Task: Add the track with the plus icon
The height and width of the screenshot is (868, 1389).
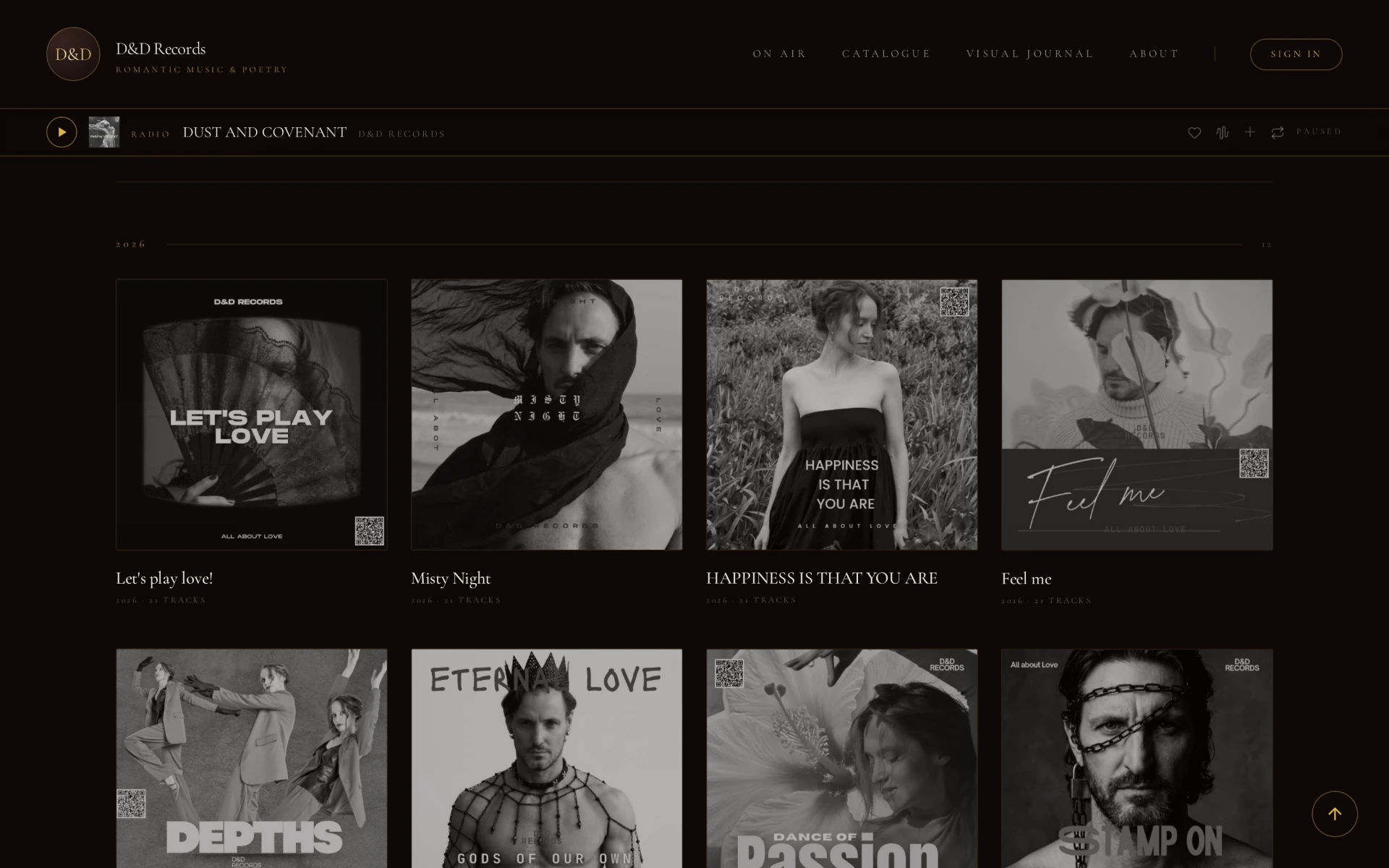Action: coord(1250,132)
